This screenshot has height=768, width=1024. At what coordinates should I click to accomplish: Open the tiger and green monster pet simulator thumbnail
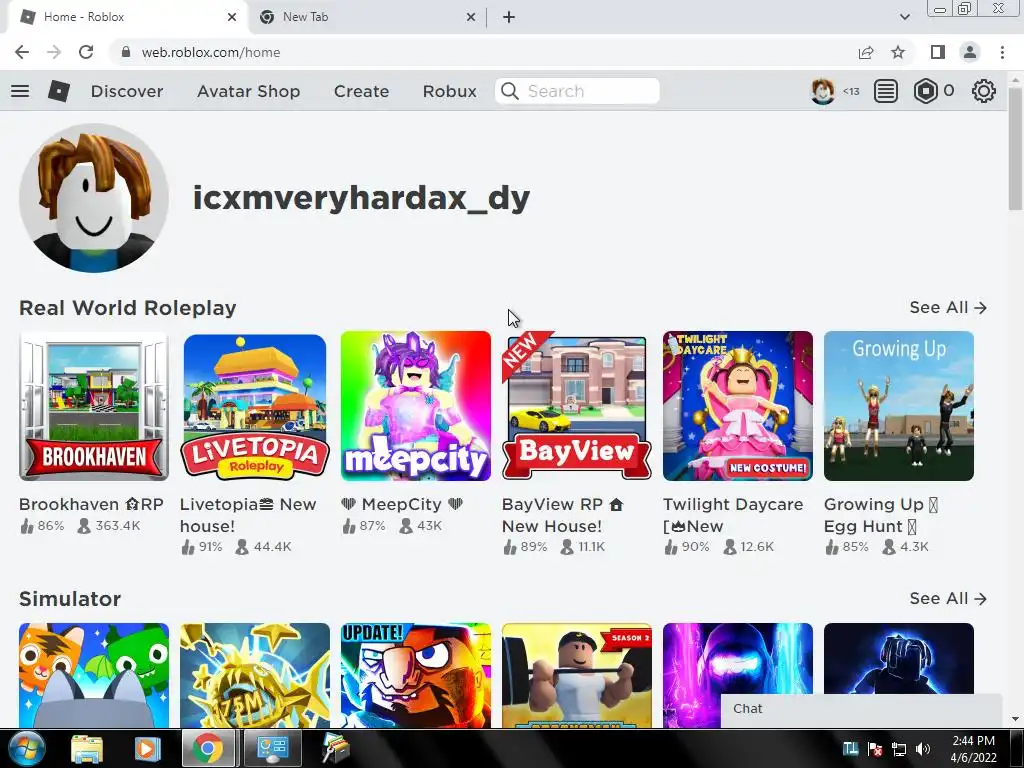pos(94,675)
